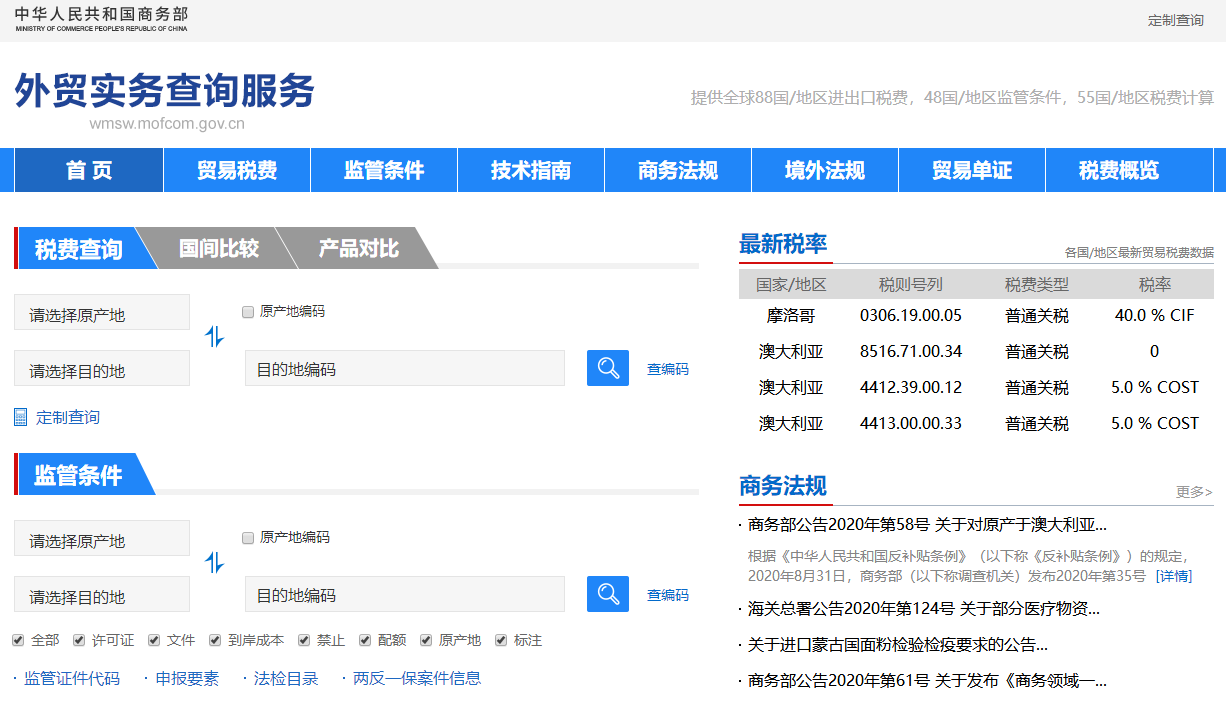Enable the 原产地编码 checkbox in 监管条件
This screenshot has width=1226, height=707.
247,538
